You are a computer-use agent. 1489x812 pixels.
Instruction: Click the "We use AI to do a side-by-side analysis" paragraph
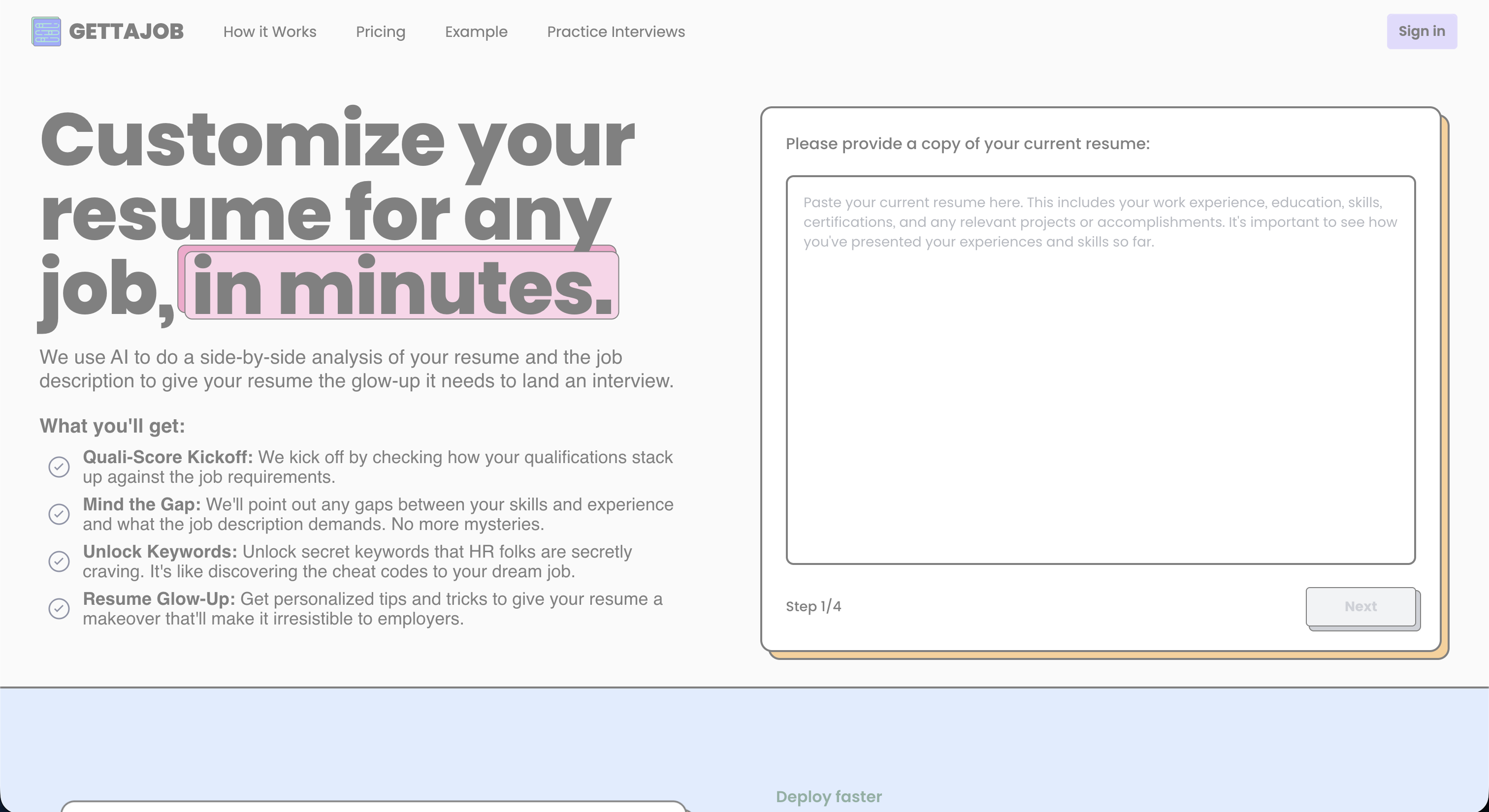[356, 369]
